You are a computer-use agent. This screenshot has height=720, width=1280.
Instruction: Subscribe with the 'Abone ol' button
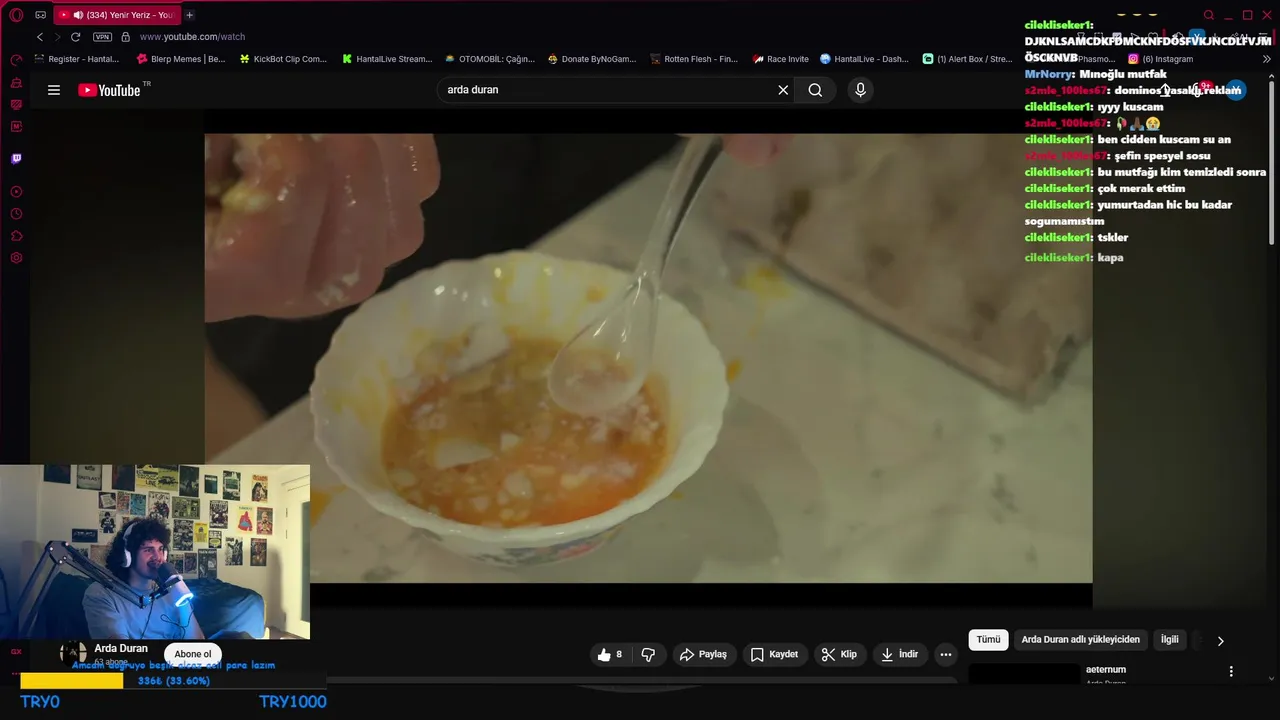(x=193, y=654)
